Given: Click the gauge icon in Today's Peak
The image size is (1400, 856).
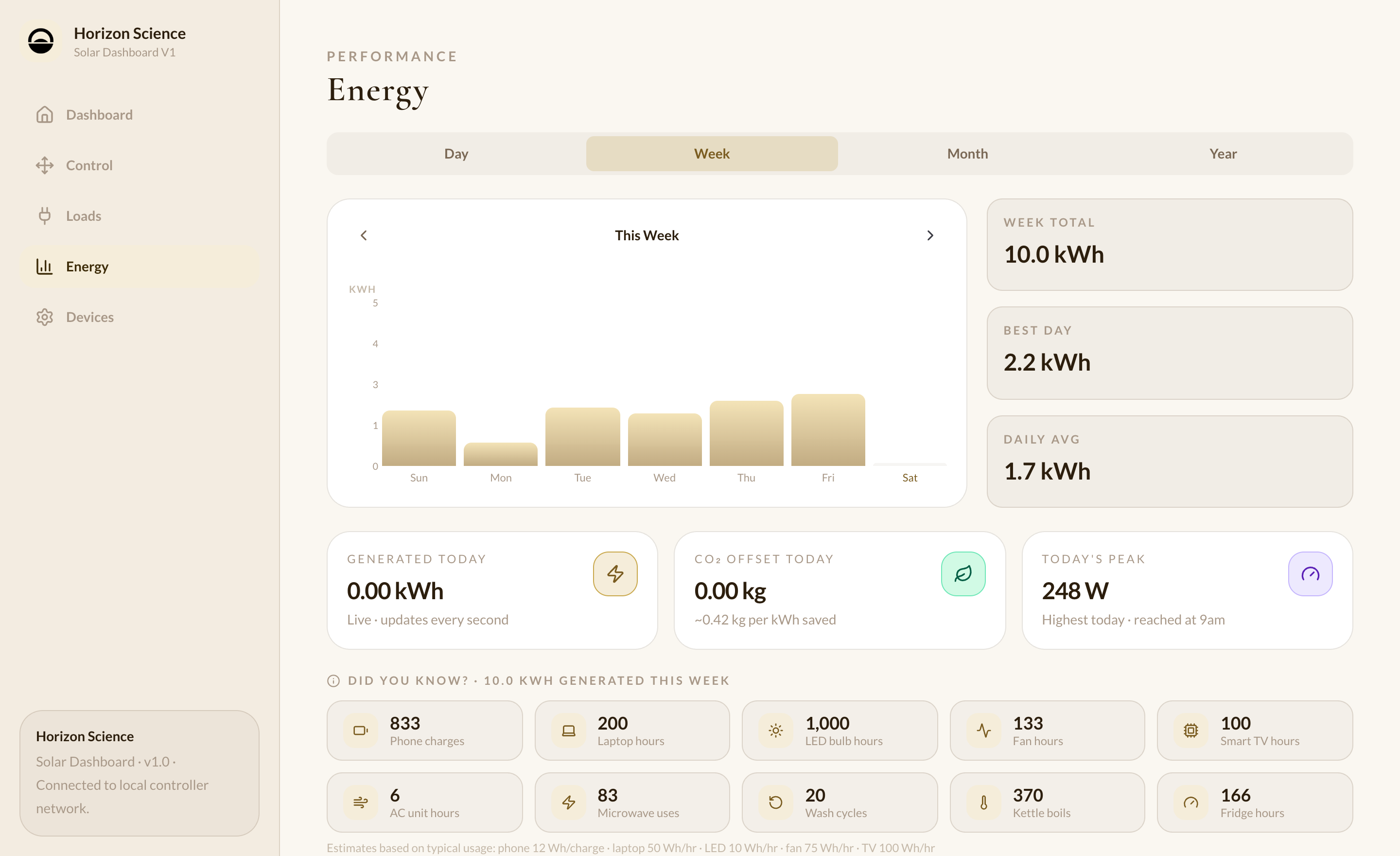Looking at the screenshot, I should [1310, 574].
